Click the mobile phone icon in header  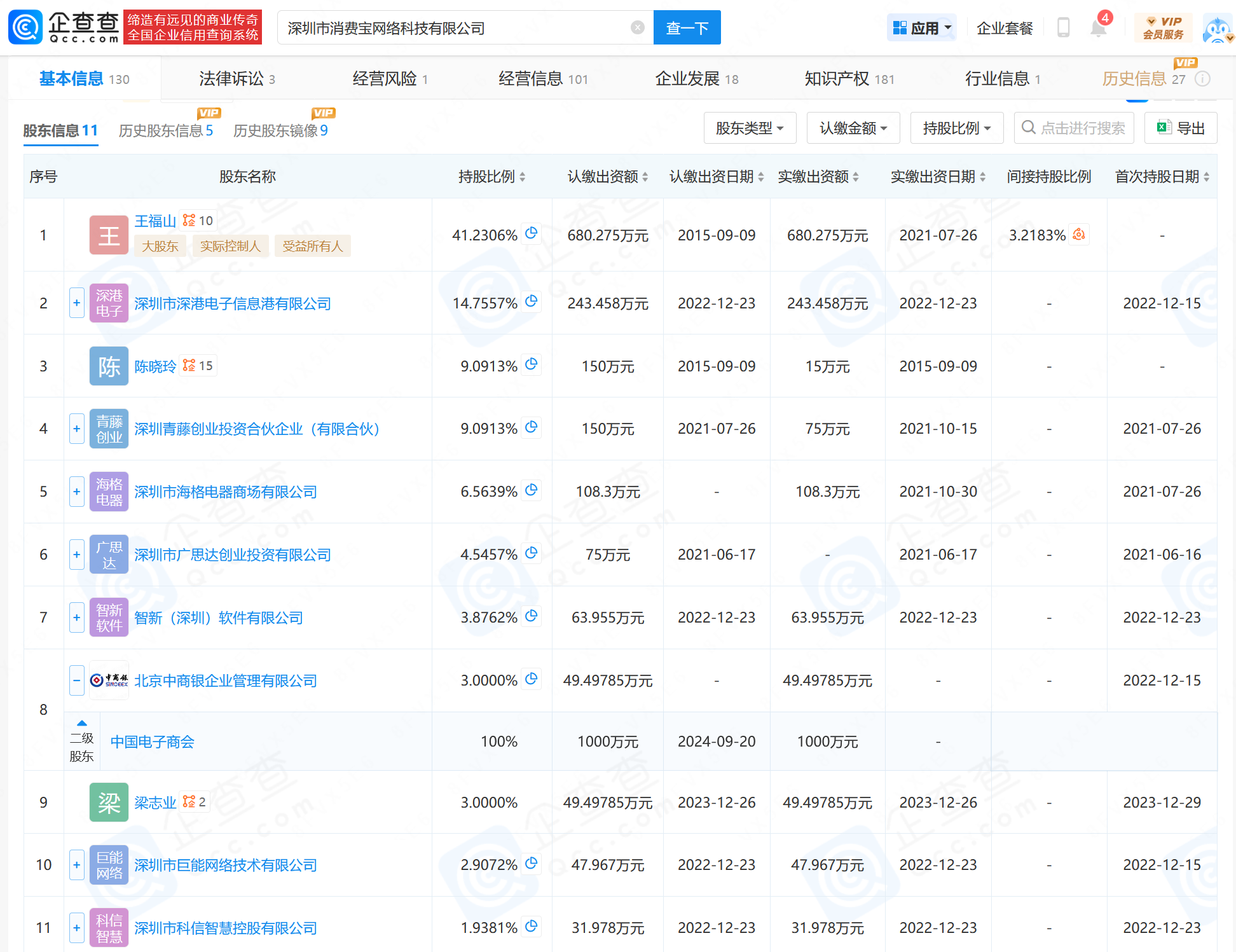pos(1063,28)
